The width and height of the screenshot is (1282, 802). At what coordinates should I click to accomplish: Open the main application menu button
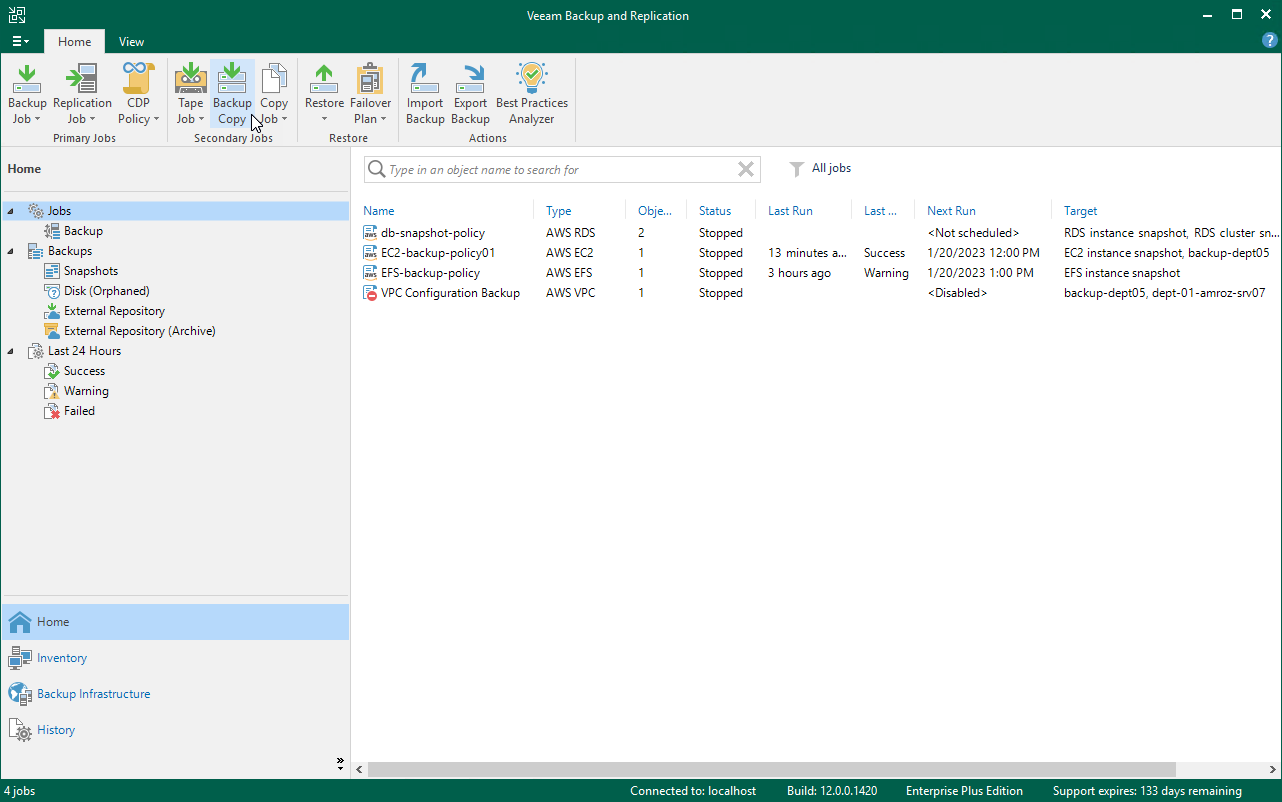[x=21, y=41]
